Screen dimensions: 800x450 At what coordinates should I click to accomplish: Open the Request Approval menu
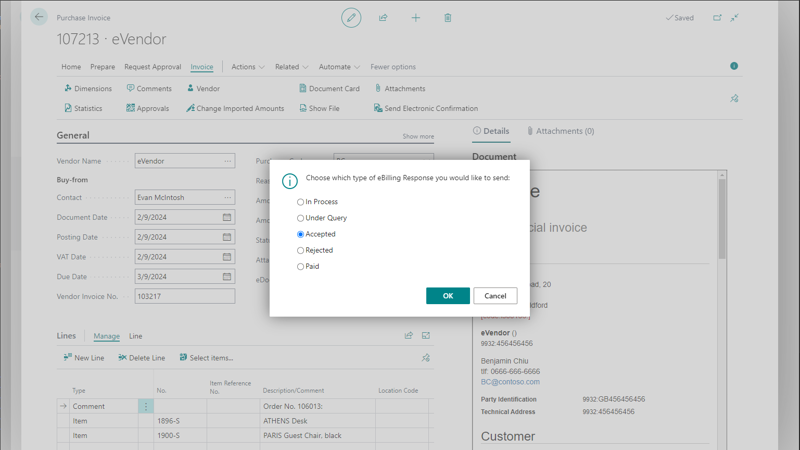click(x=152, y=67)
